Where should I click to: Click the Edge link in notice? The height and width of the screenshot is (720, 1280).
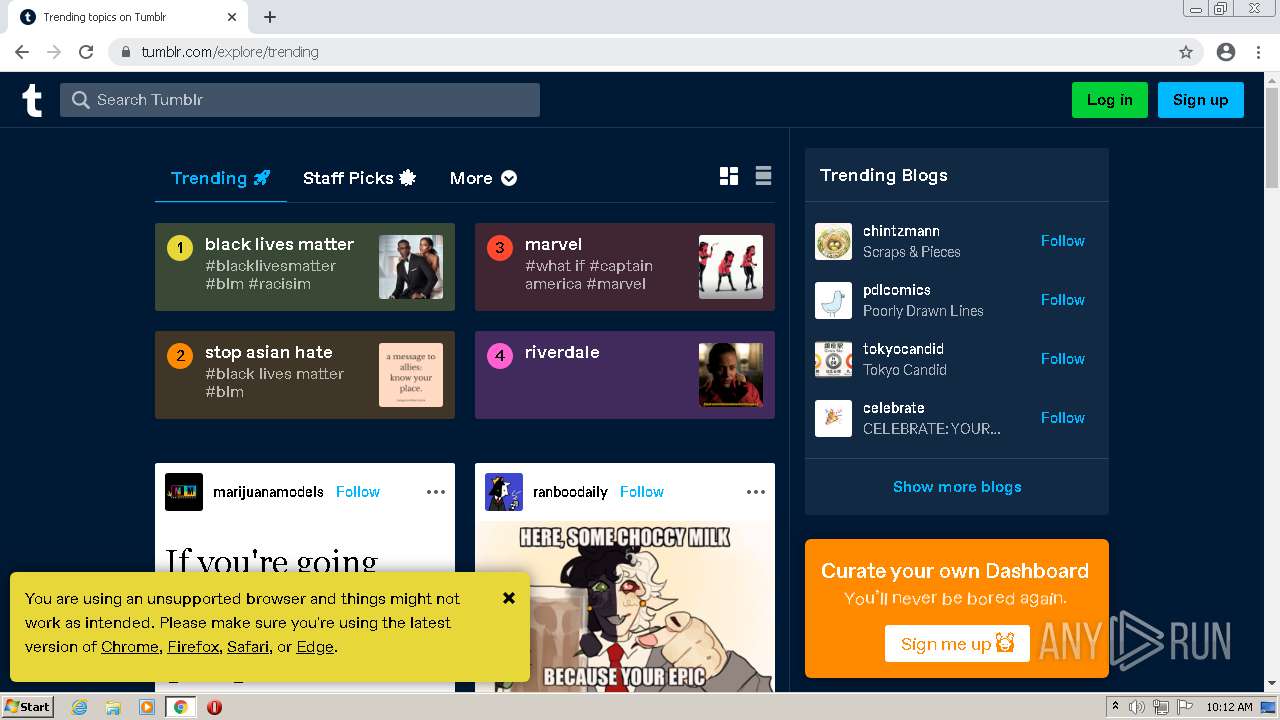coord(315,647)
